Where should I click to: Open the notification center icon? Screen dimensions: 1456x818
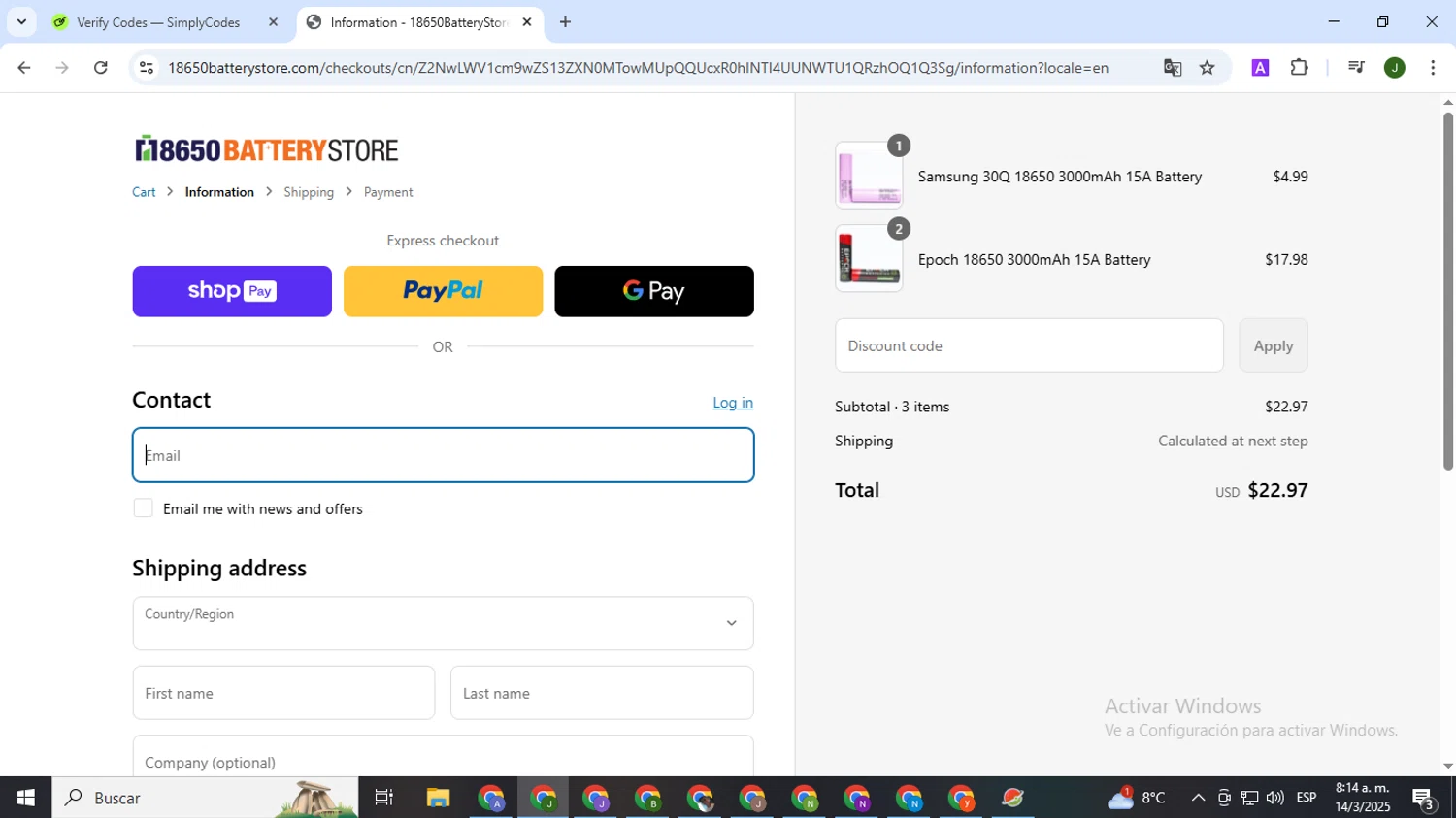coord(1424,799)
